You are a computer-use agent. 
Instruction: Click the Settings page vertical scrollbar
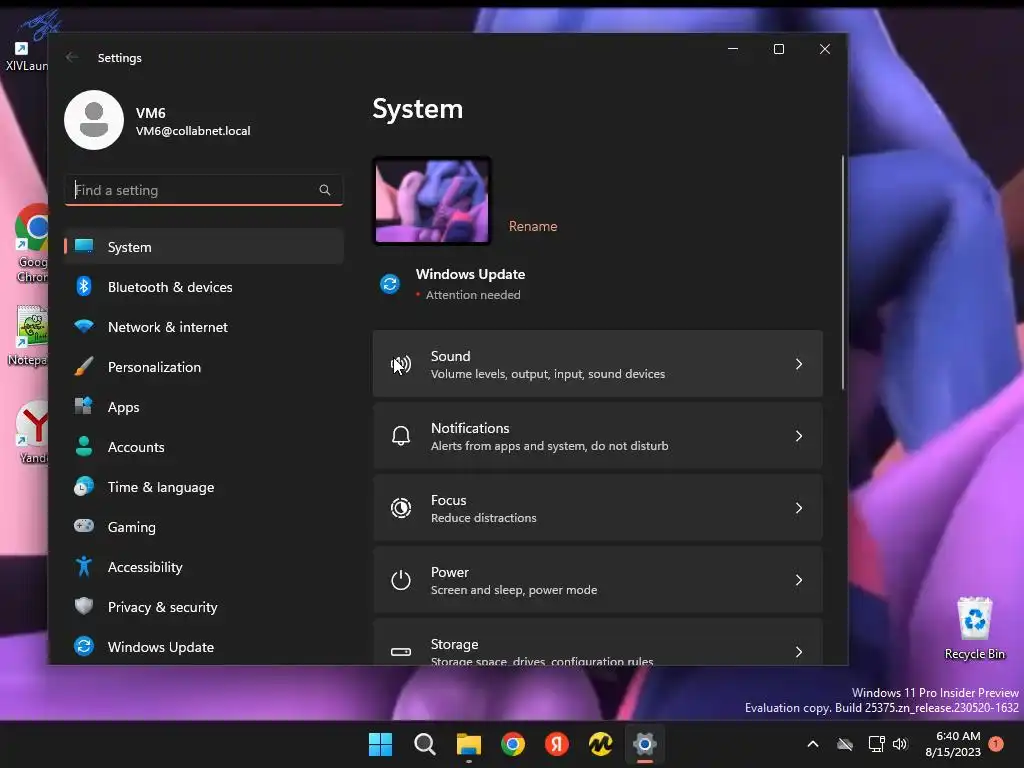point(842,273)
